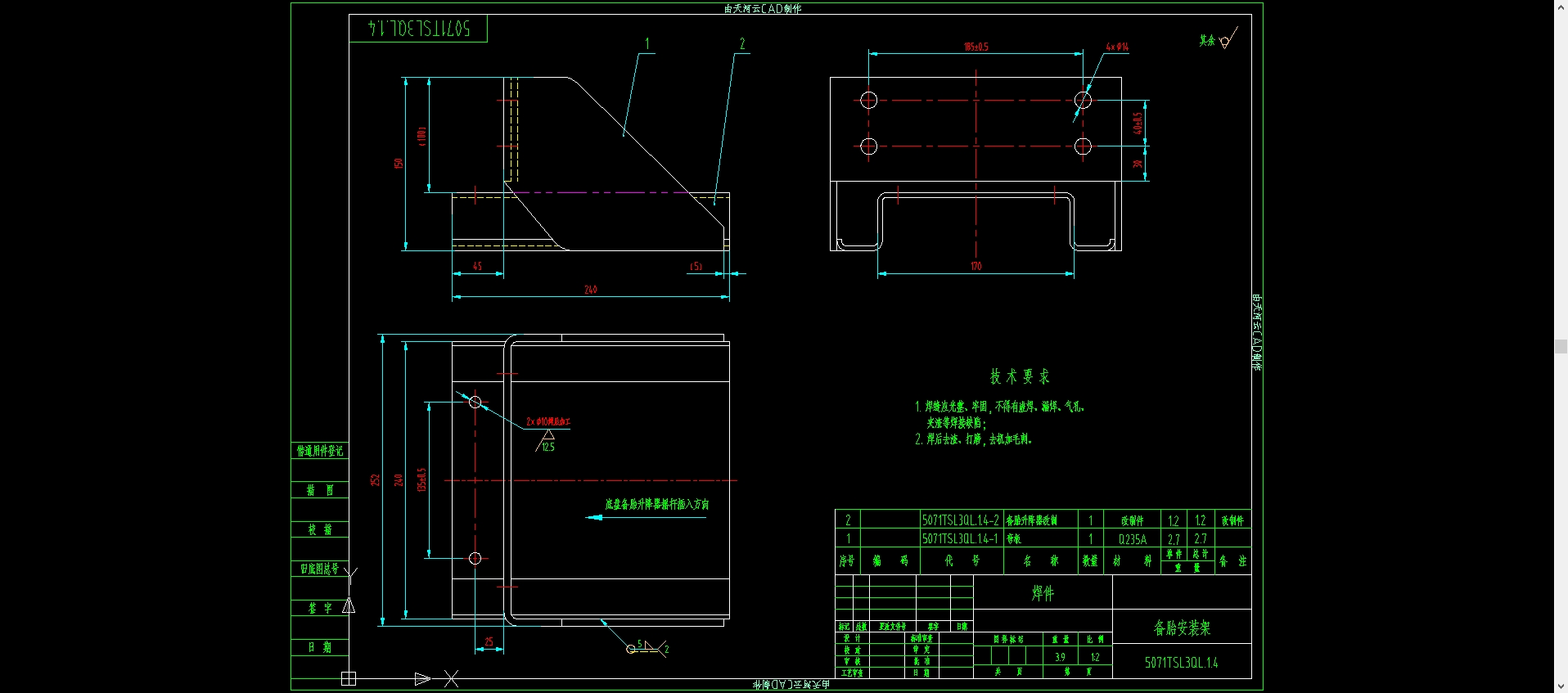
Task: Click the "工艺审查" title block cell
Action: coord(852,673)
